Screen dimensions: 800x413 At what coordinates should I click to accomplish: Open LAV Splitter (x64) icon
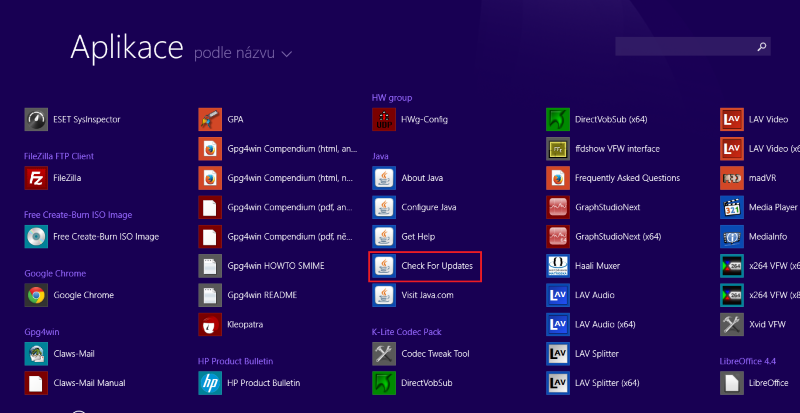558,383
